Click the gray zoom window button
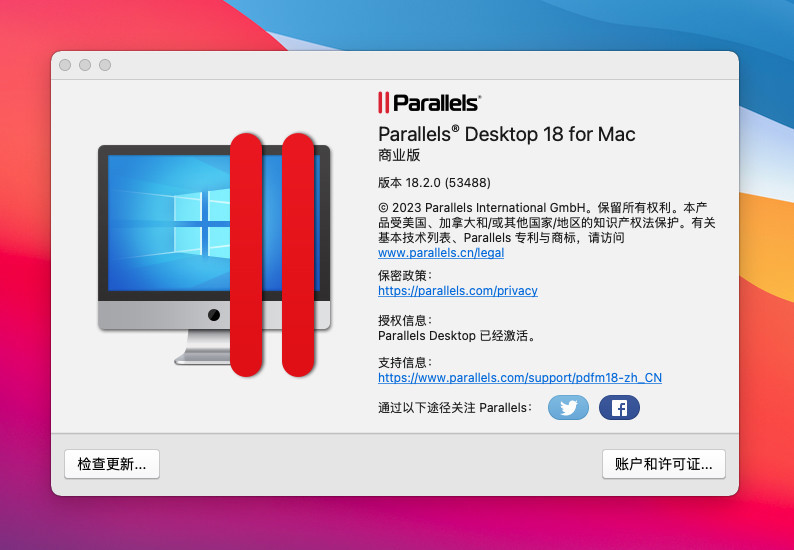The image size is (794, 550). 105,65
